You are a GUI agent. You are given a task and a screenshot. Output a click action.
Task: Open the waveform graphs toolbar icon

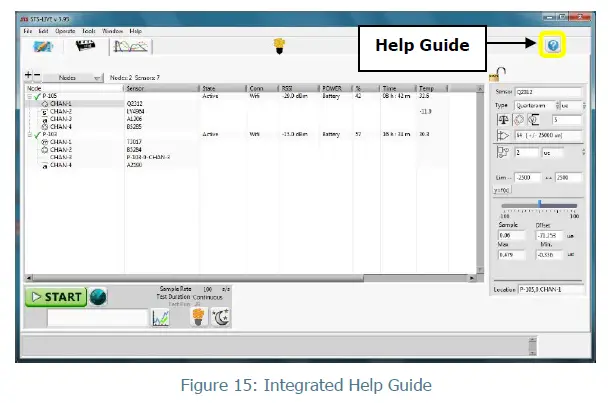131,47
